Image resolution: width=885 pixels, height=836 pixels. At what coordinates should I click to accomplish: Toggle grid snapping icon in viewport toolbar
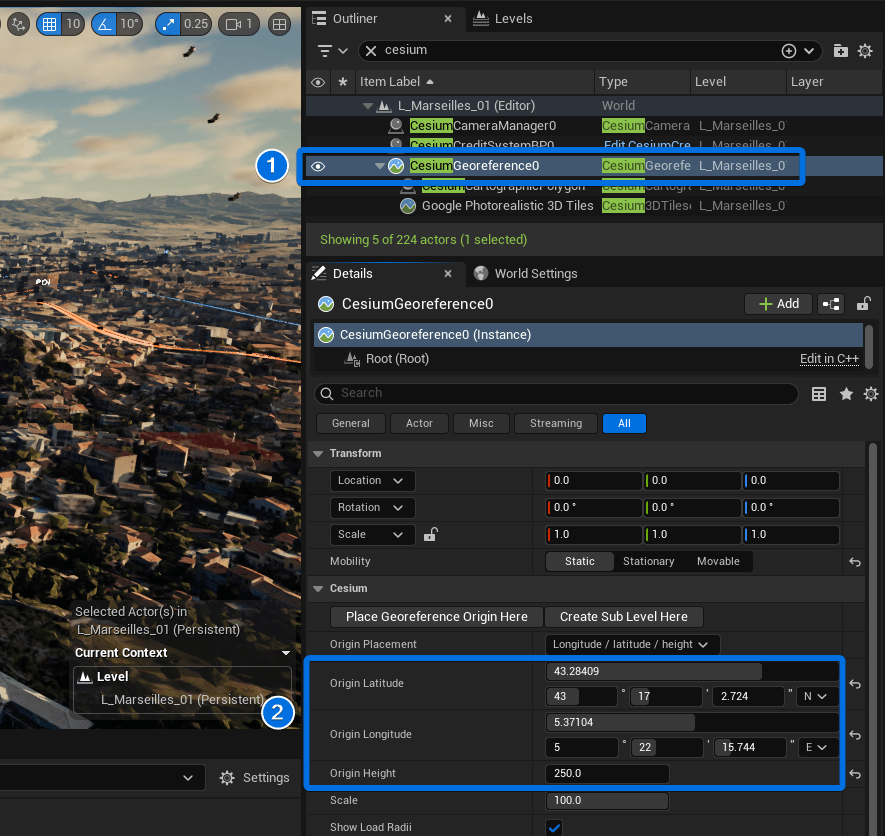pos(49,23)
